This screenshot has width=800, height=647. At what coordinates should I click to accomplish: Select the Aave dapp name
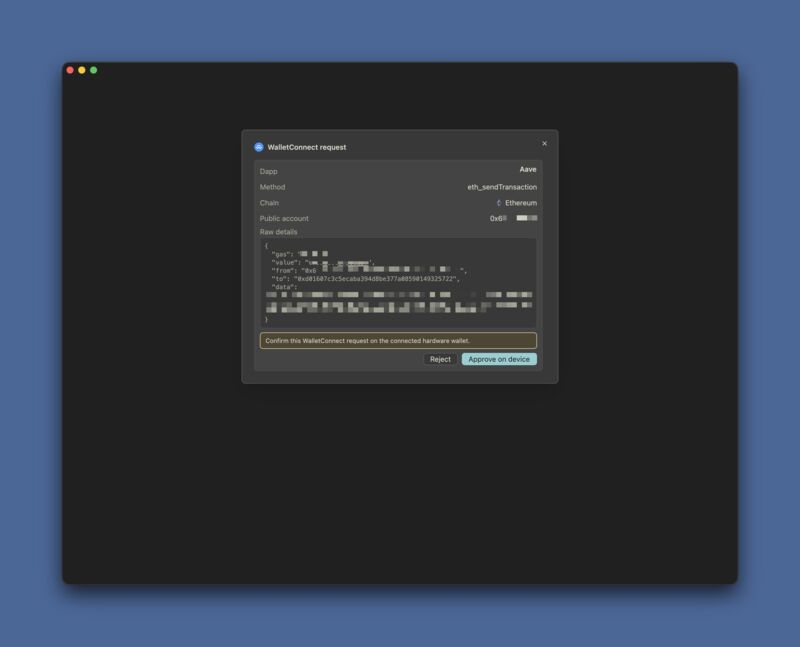(528, 169)
